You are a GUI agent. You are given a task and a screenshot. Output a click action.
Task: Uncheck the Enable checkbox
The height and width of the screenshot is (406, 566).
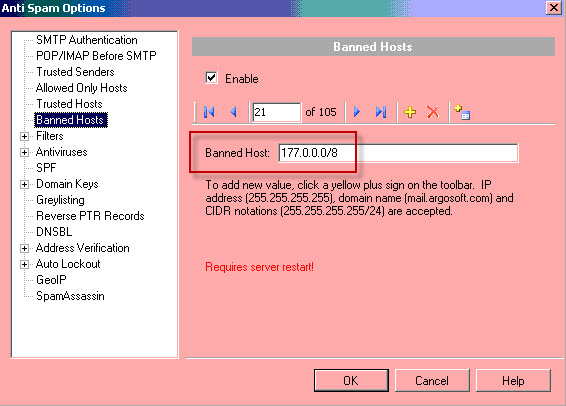point(211,78)
